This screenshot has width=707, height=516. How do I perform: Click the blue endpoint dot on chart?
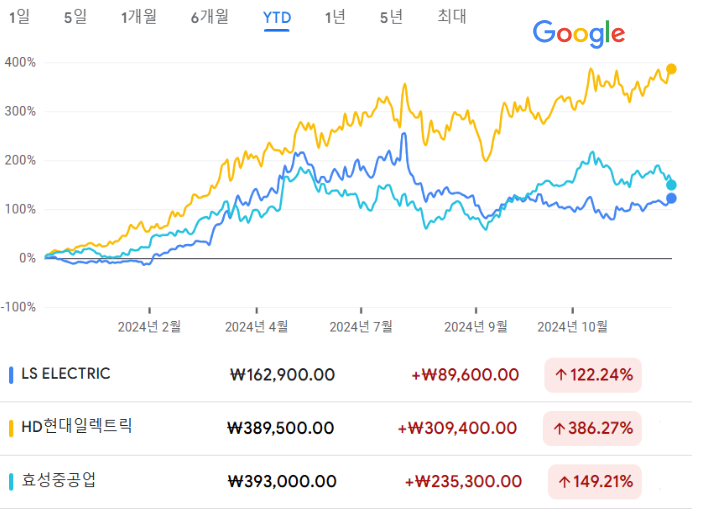click(x=671, y=198)
